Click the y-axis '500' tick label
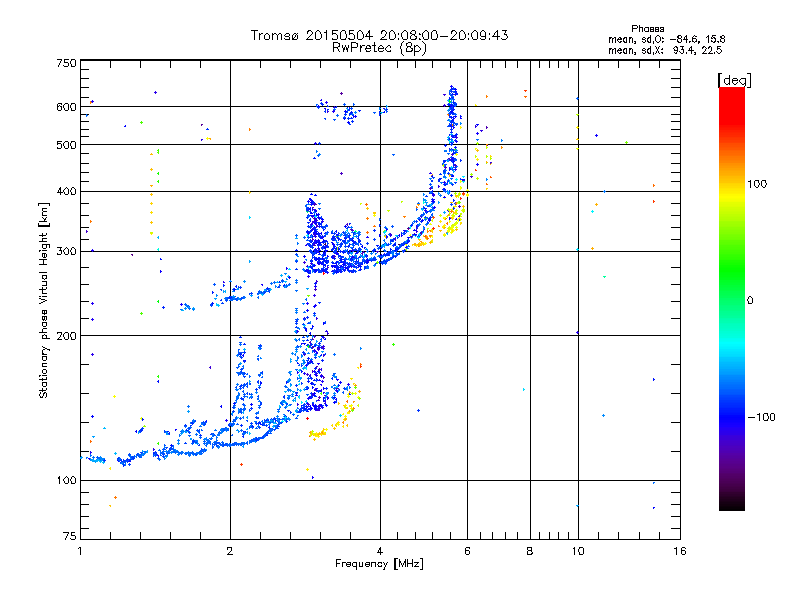Viewport: 800px width, 600px height. click(x=66, y=145)
